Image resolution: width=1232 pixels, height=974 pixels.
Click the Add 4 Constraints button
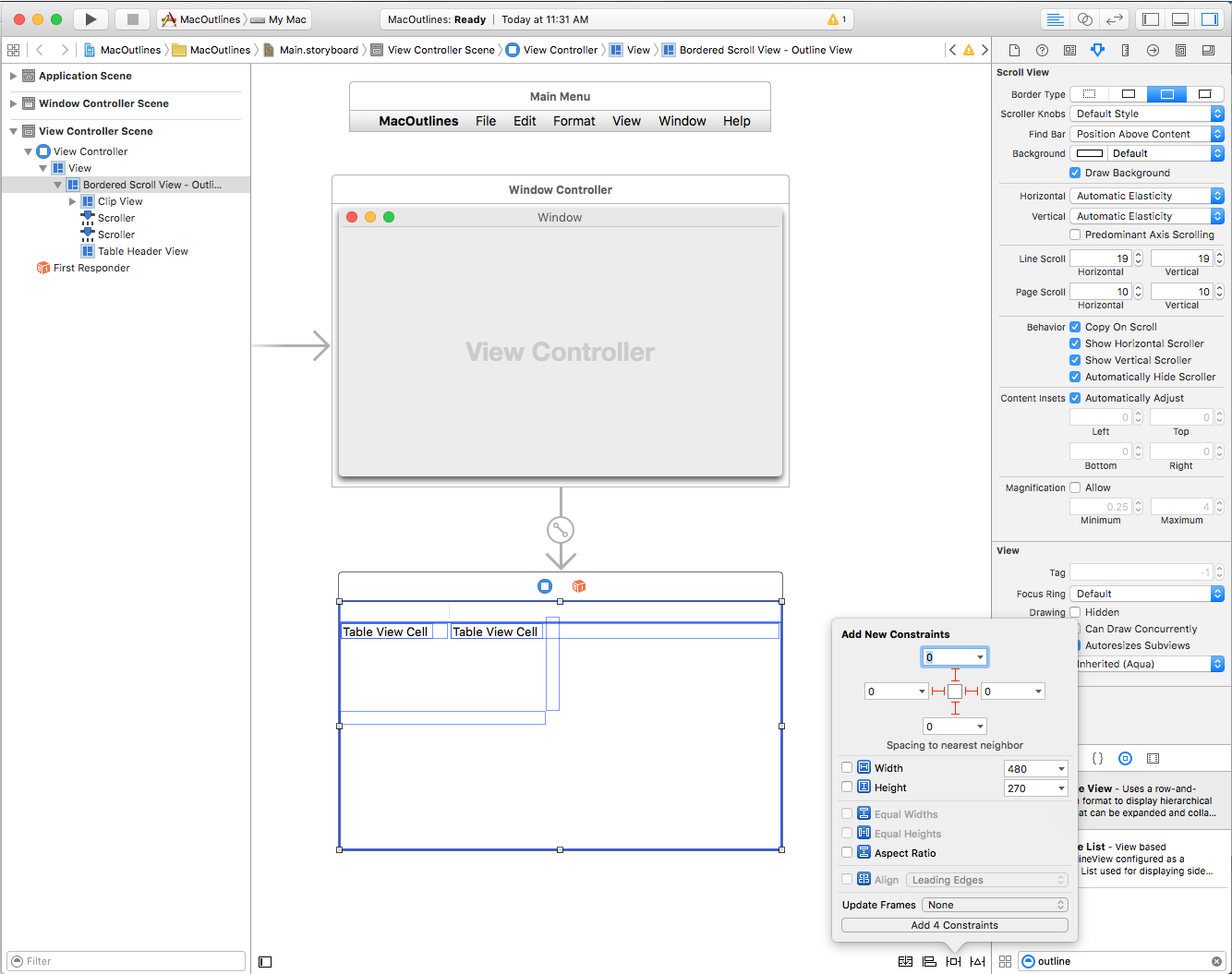pyautogui.click(x=954, y=924)
